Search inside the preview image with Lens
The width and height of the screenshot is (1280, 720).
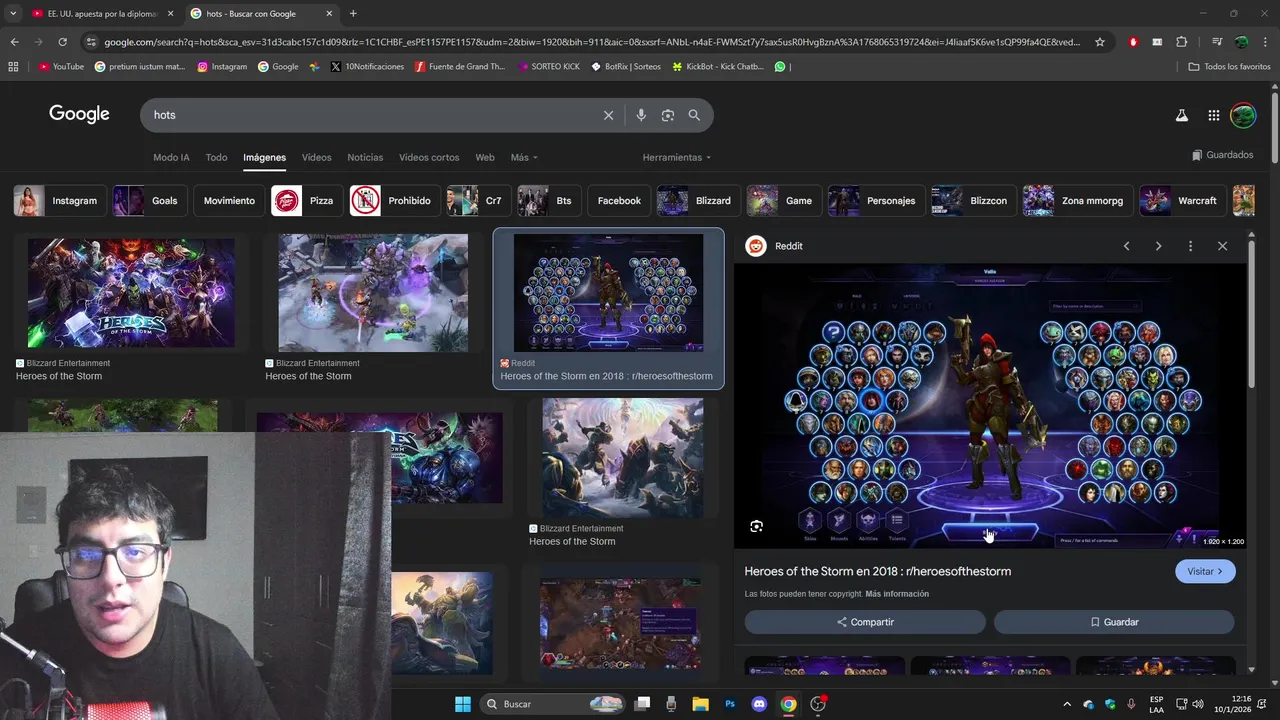pos(757,526)
